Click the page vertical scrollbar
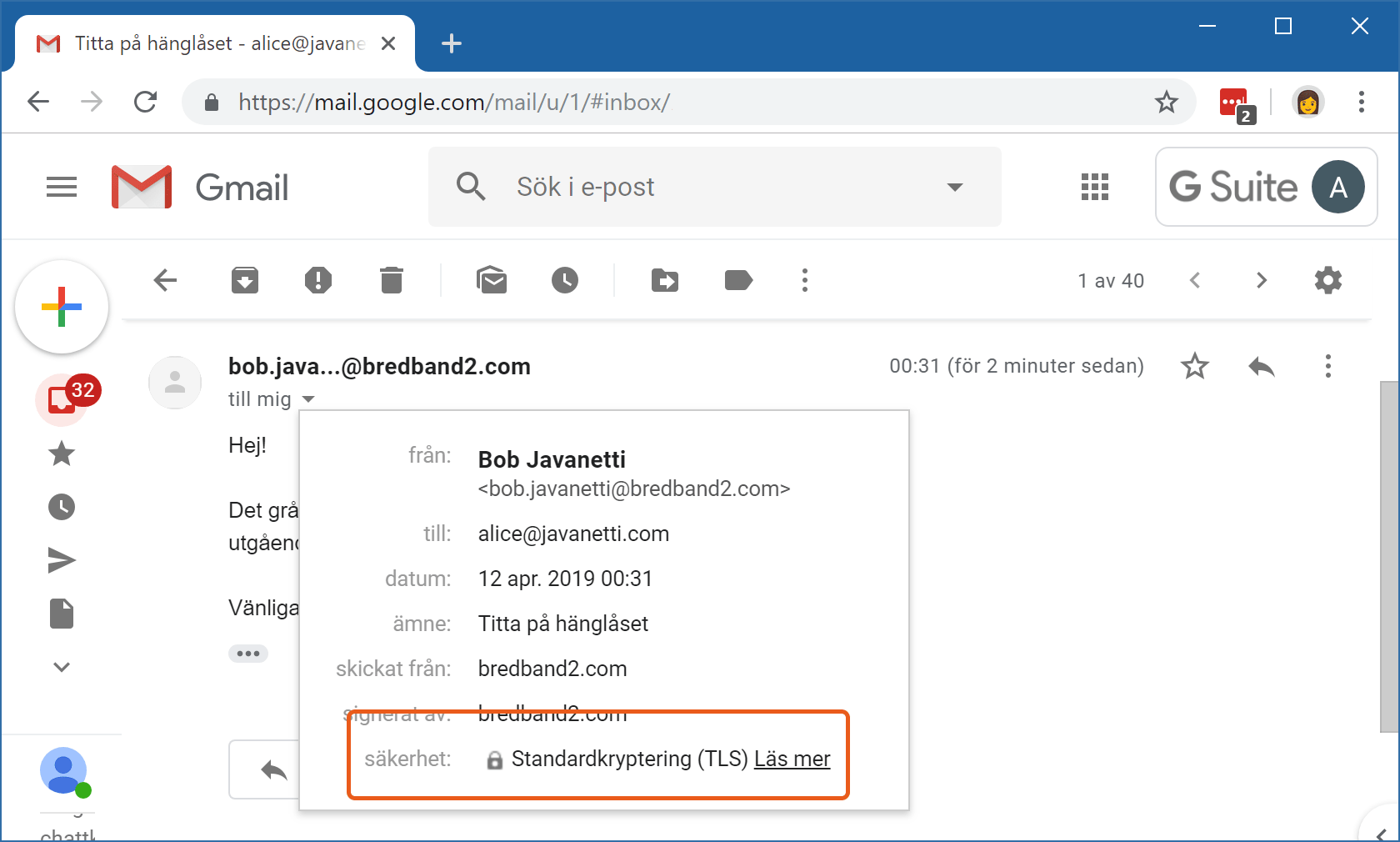This screenshot has width=1400, height=842. pos(1389,556)
